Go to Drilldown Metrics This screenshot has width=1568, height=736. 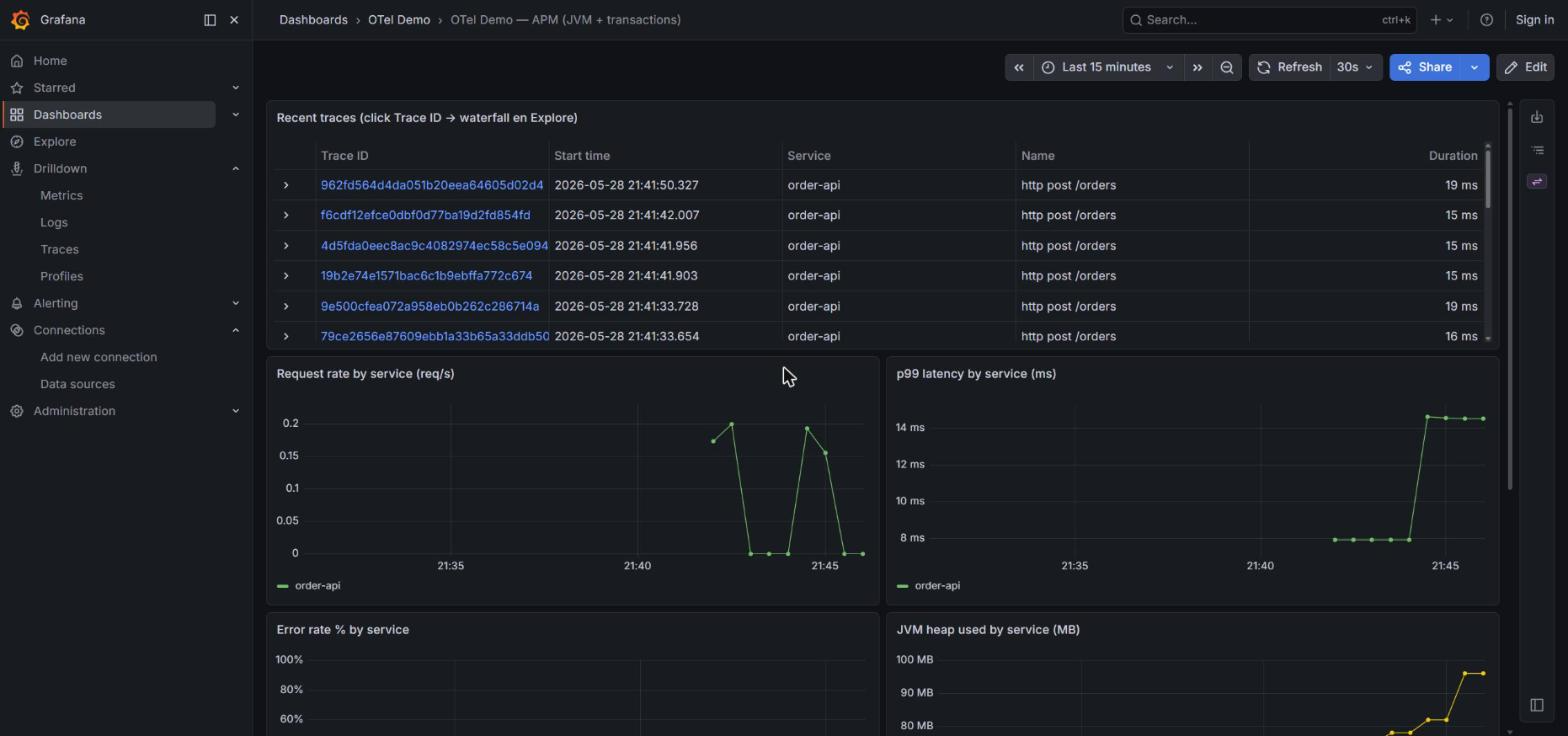(61, 196)
